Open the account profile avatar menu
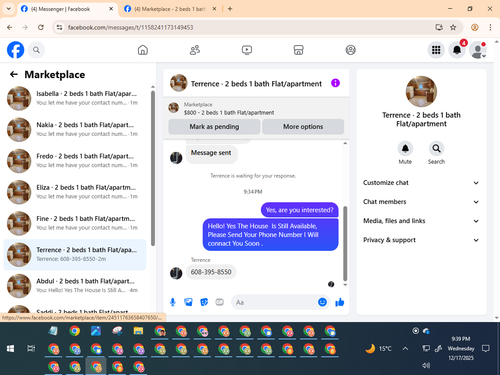This screenshot has width=500, height=375. pyautogui.click(x=478, y=50)
